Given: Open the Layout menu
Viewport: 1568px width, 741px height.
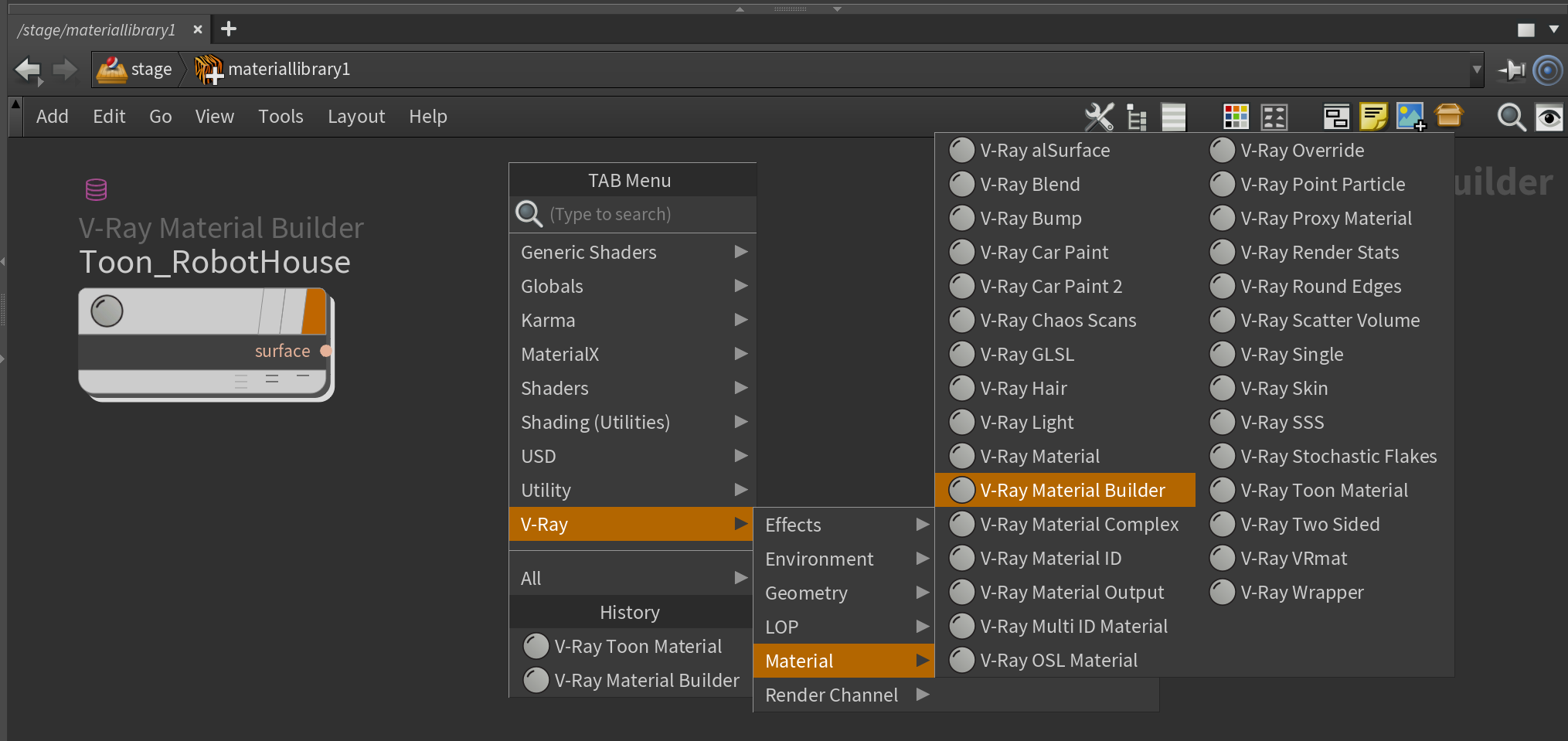Looking at the screenshot, I should coord(356,117).
